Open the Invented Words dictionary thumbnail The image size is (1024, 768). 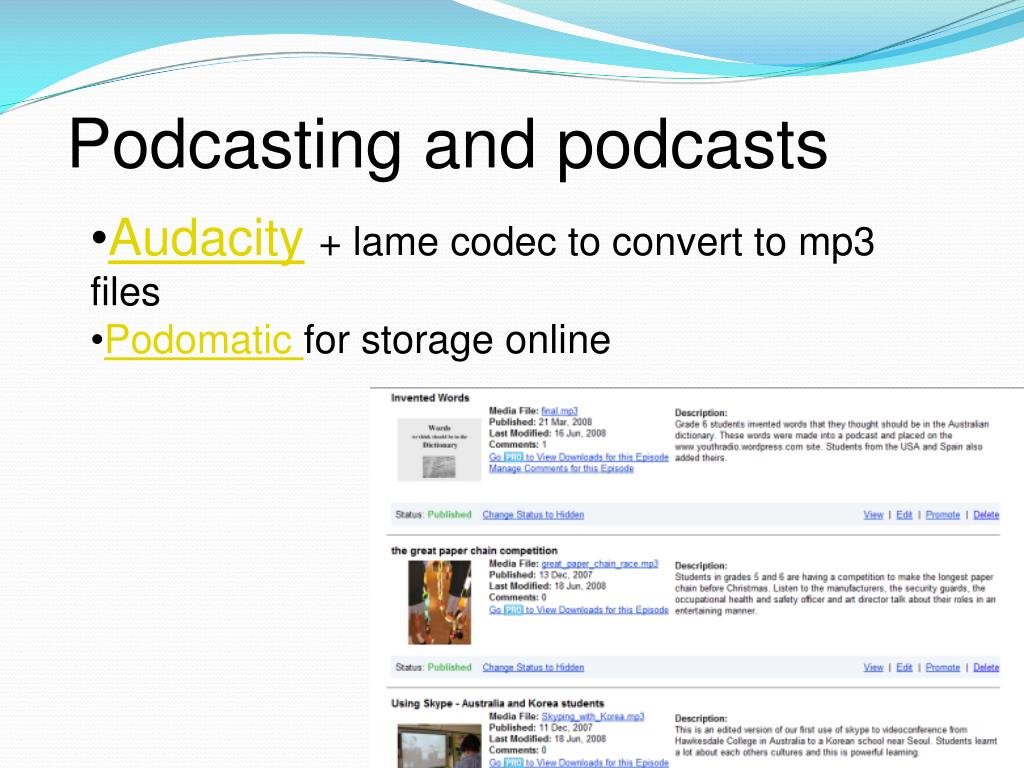click(x=439, y=450)
